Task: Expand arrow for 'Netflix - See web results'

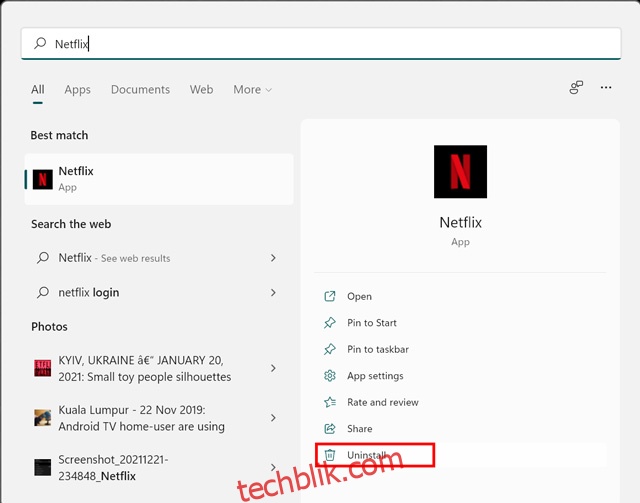Action: point(273,258)
